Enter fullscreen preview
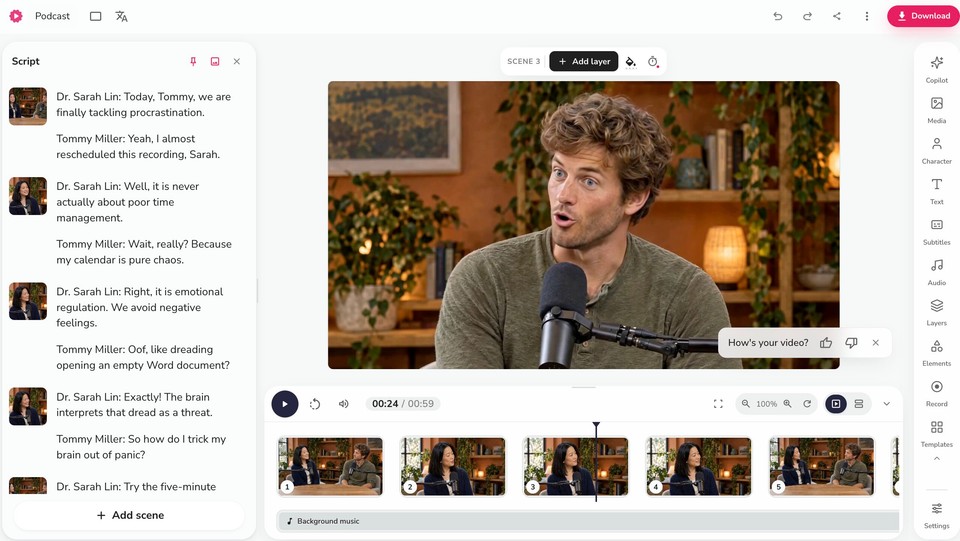Image resolution: width=960 pixels, height=541 pixels. coord(718,404)
